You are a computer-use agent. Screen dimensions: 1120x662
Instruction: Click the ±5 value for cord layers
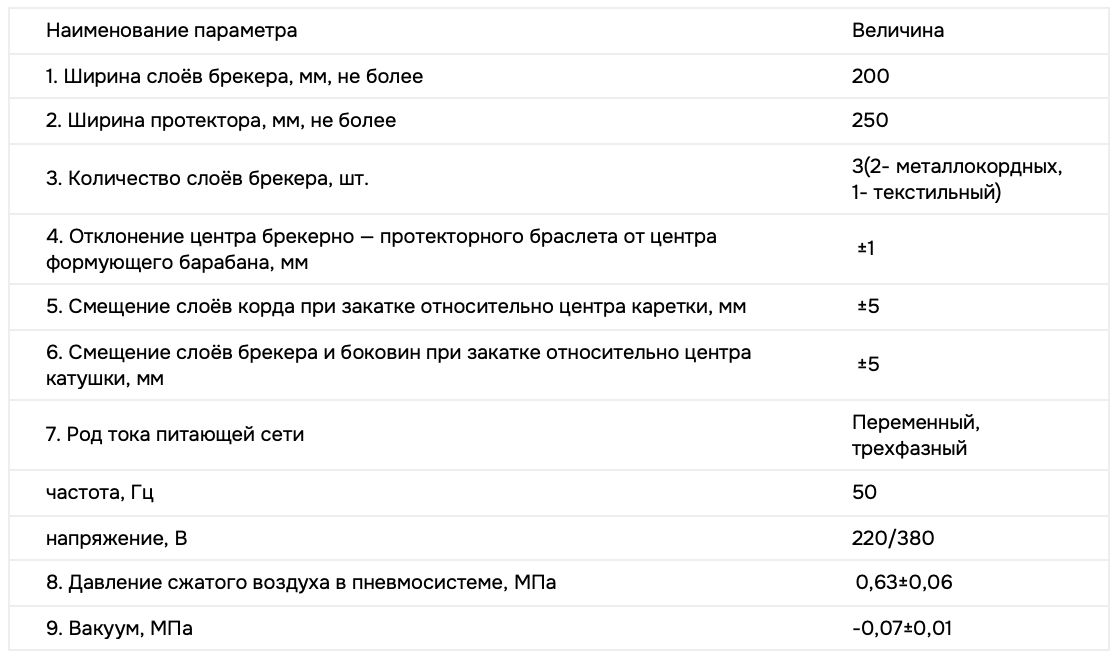(868, 306)
